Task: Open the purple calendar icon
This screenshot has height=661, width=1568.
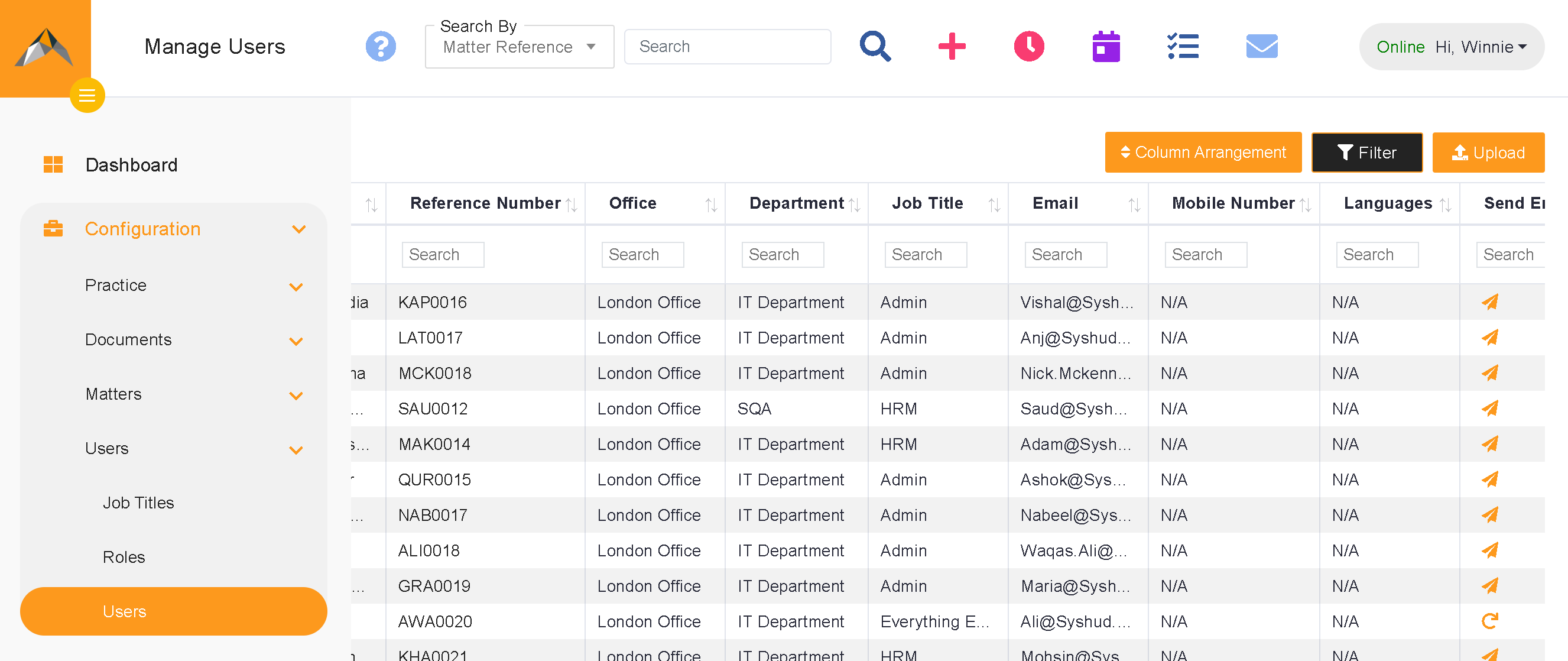Action: point(1106,46)
